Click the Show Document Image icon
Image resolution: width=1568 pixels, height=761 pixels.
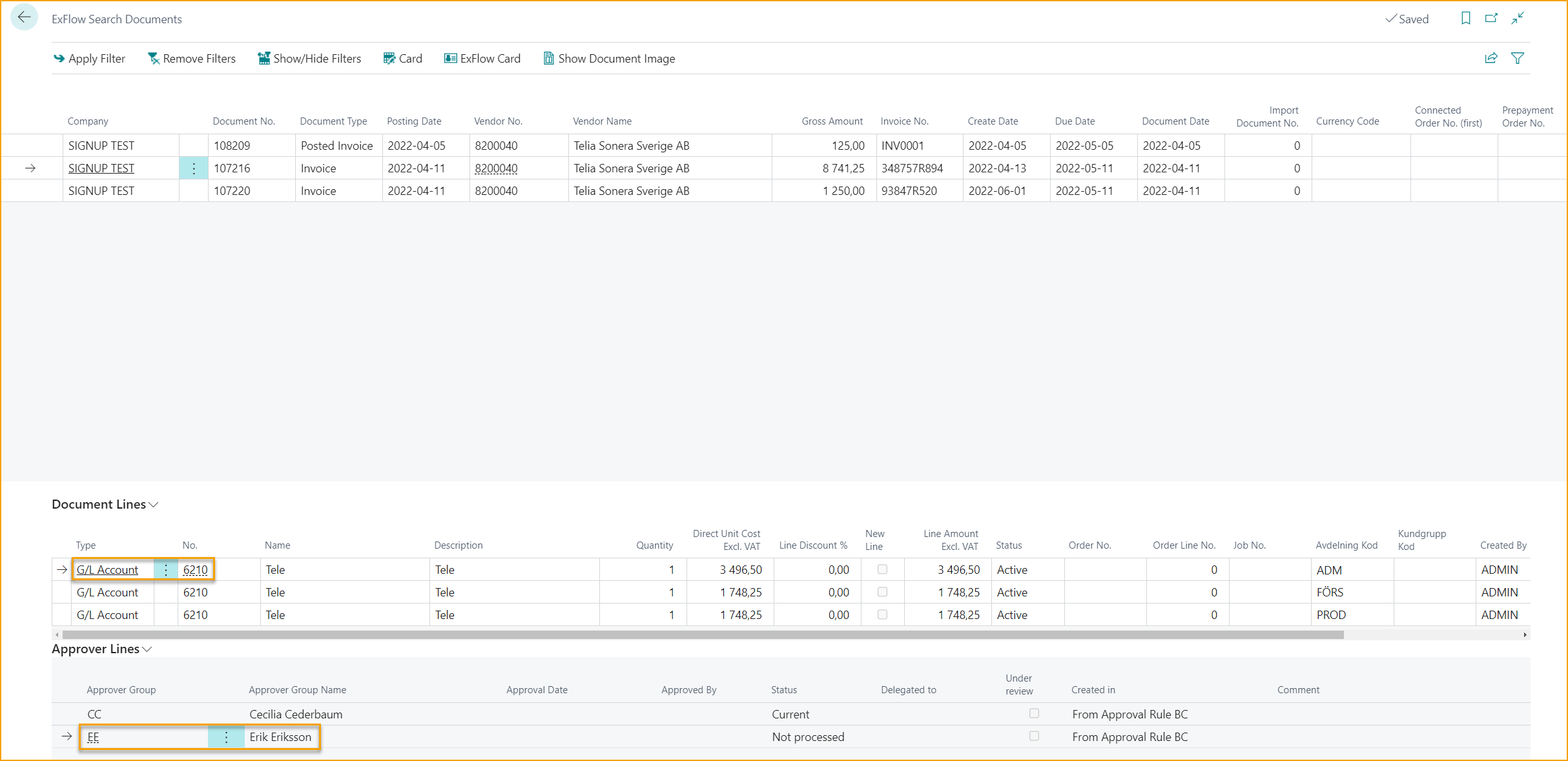[x=548, y=58]
